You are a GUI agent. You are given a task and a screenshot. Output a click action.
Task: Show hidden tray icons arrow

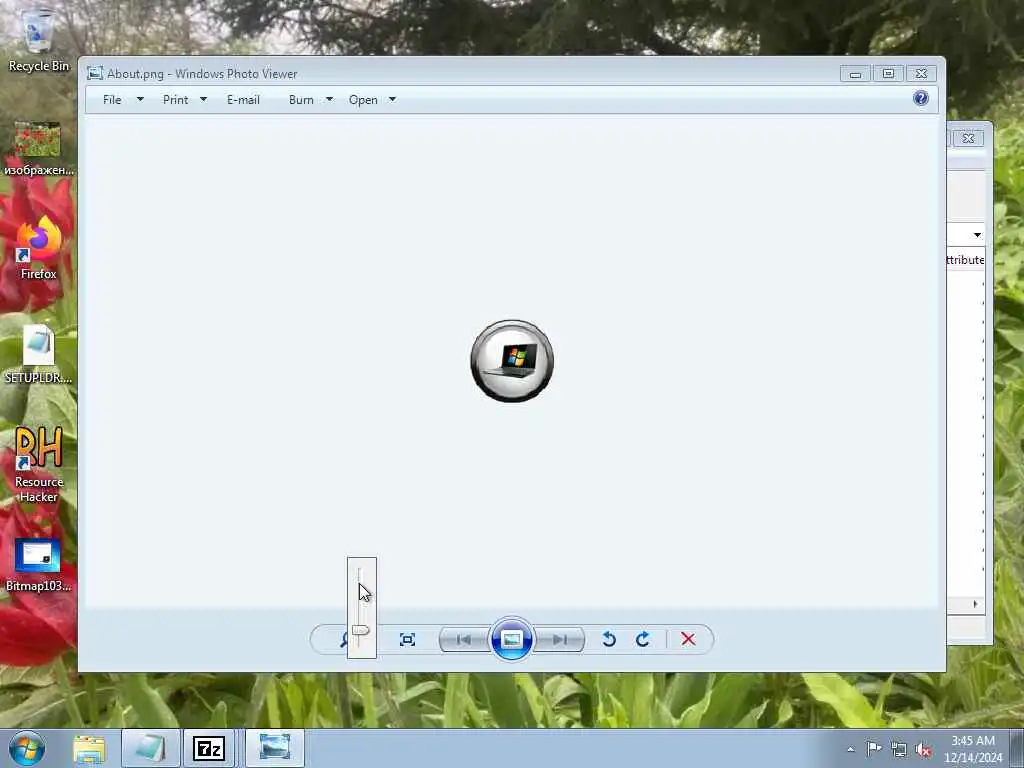pyautogui.click(x=850, y=749)
